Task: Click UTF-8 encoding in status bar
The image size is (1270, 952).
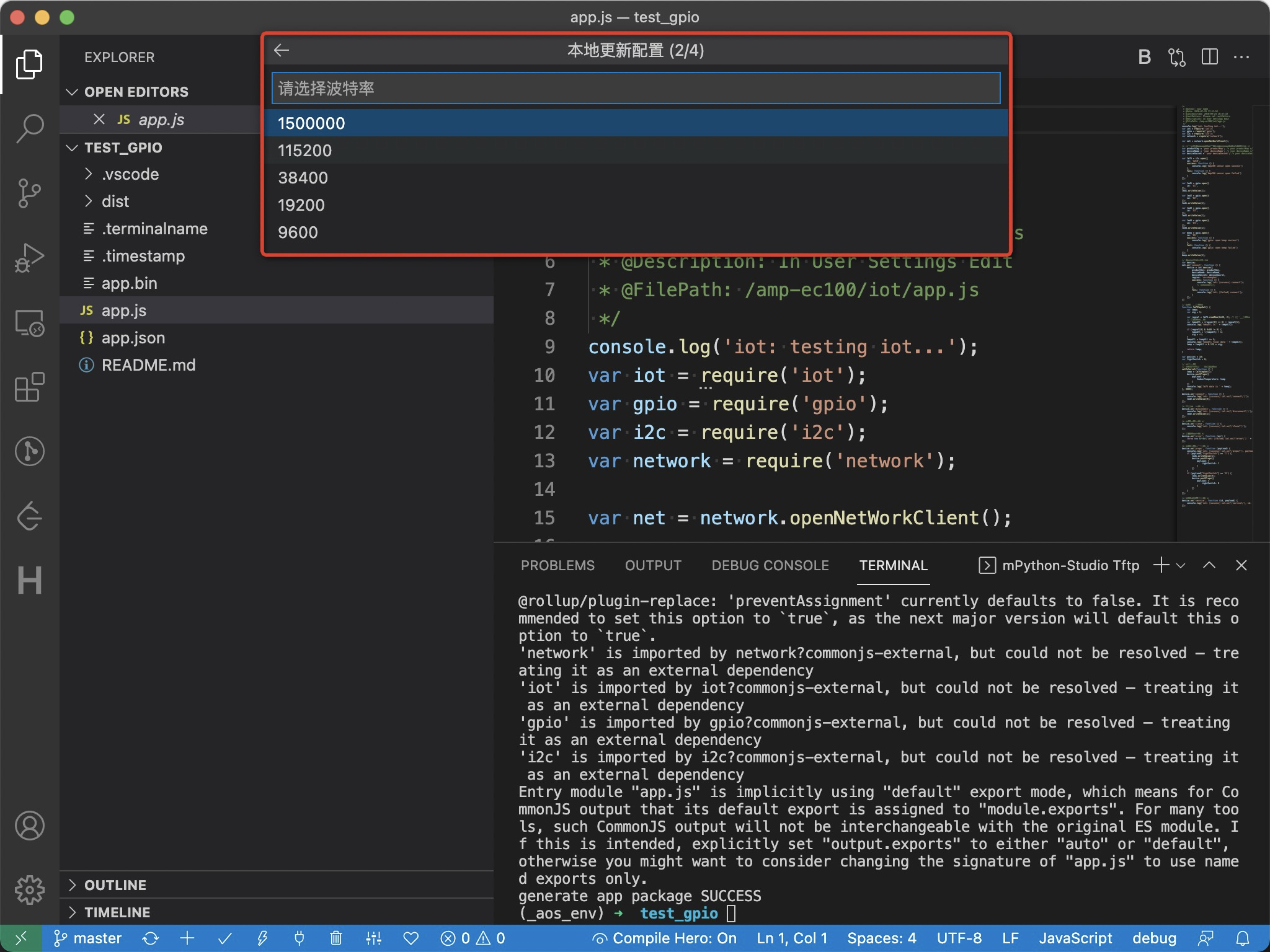Action: click(959, 938)
